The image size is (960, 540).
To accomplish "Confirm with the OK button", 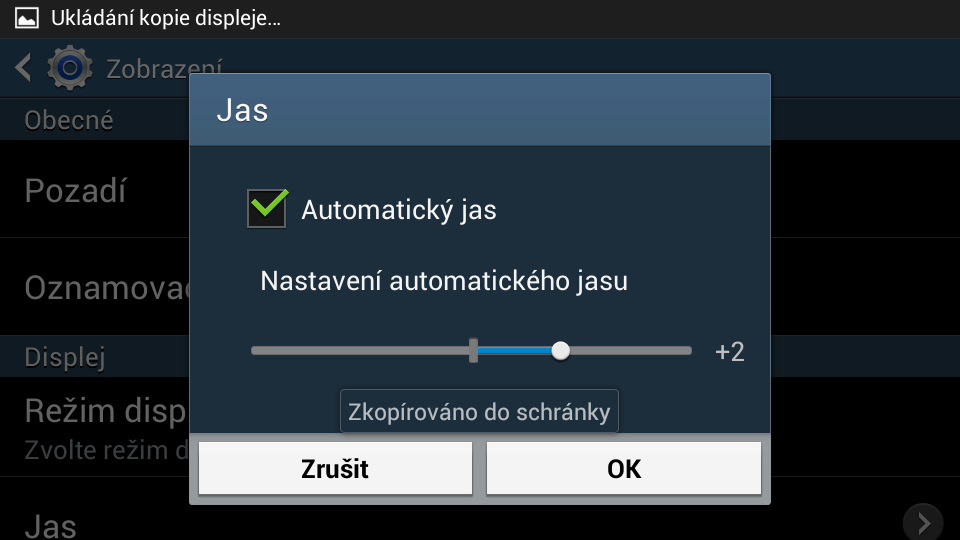I will tap(624, 468).
